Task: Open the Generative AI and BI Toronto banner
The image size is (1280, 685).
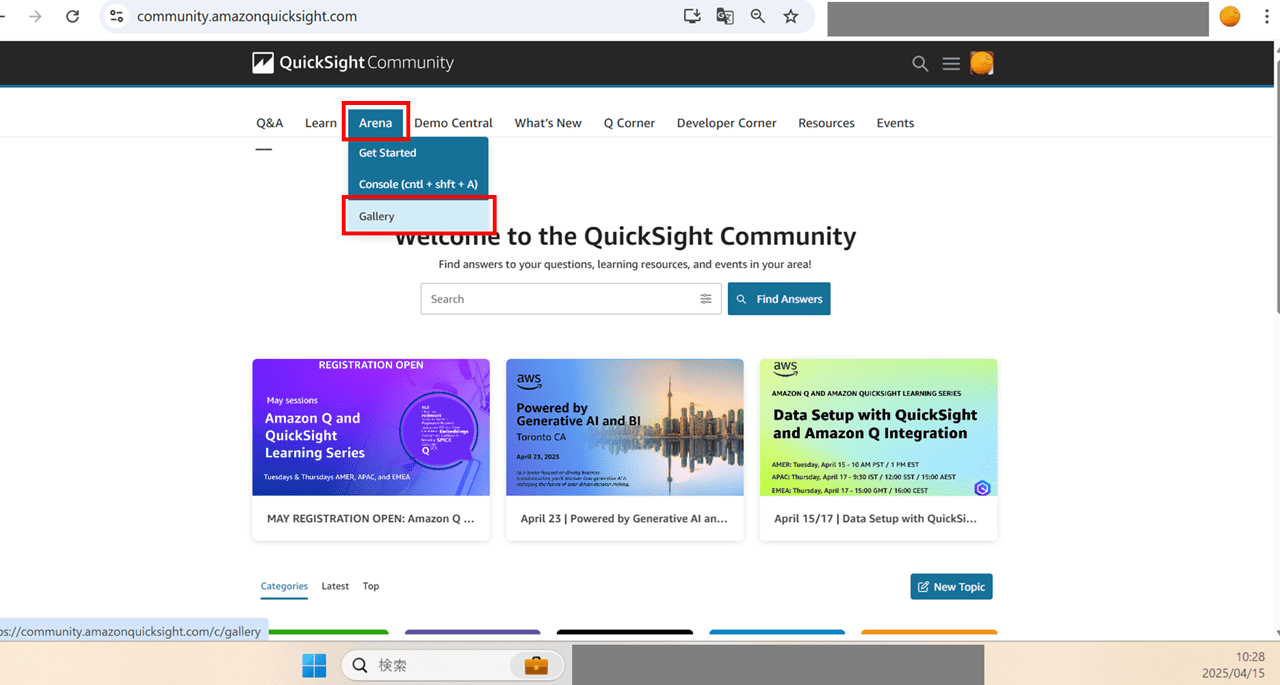Action: (x=625, y=427)
